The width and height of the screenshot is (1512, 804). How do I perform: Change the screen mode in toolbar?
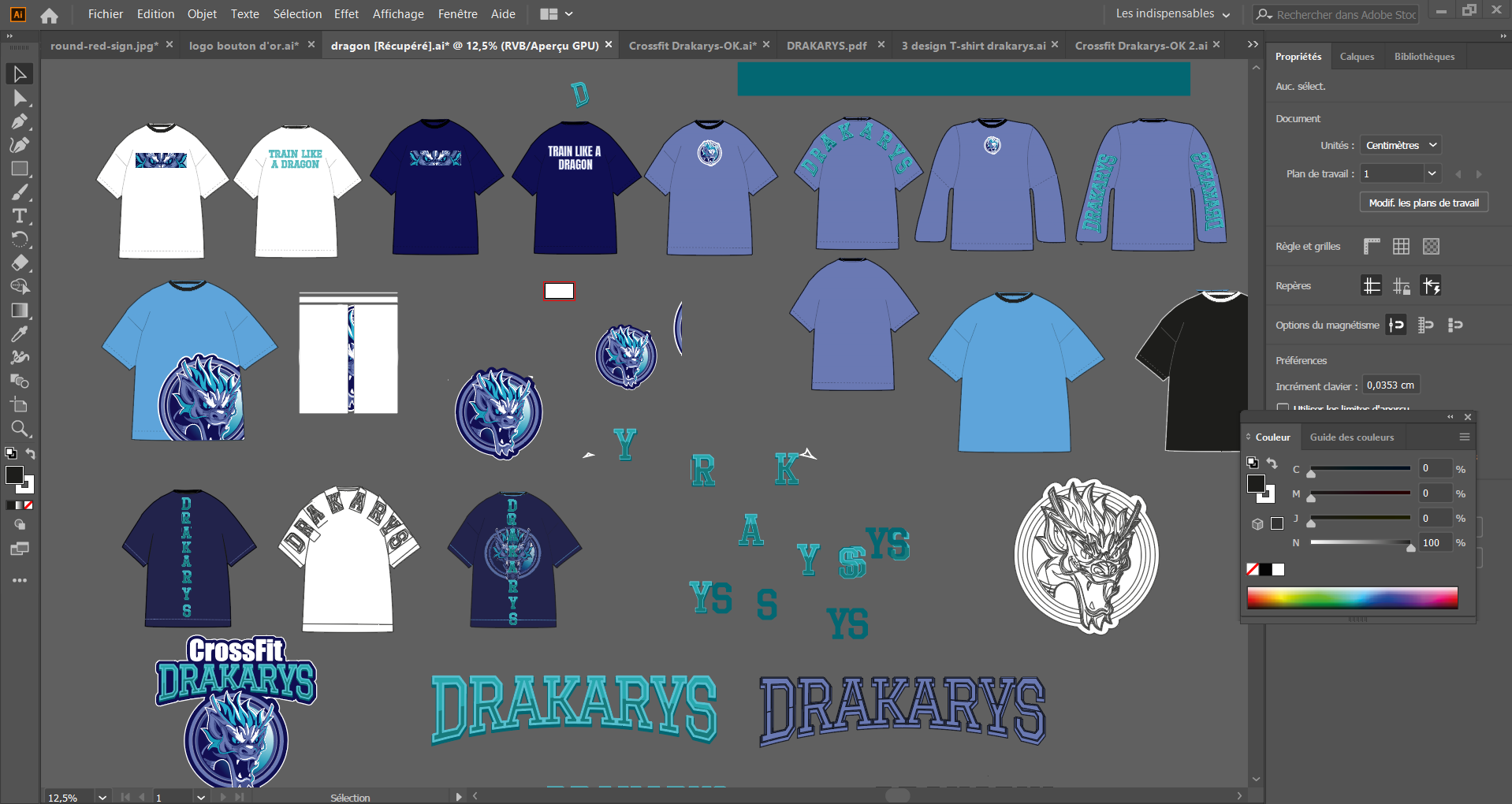[x=20, y=549]
